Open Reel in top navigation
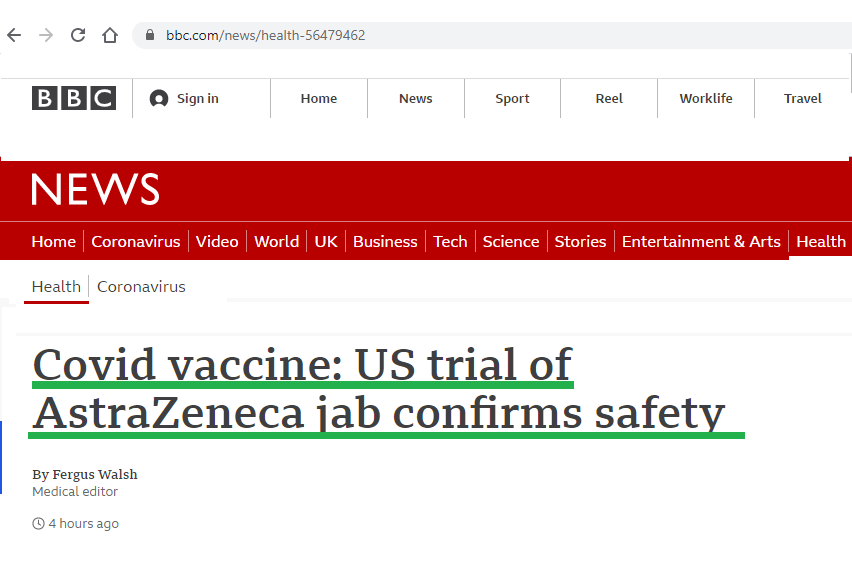This screenshot has height=564, width=852. click(609, 98)
